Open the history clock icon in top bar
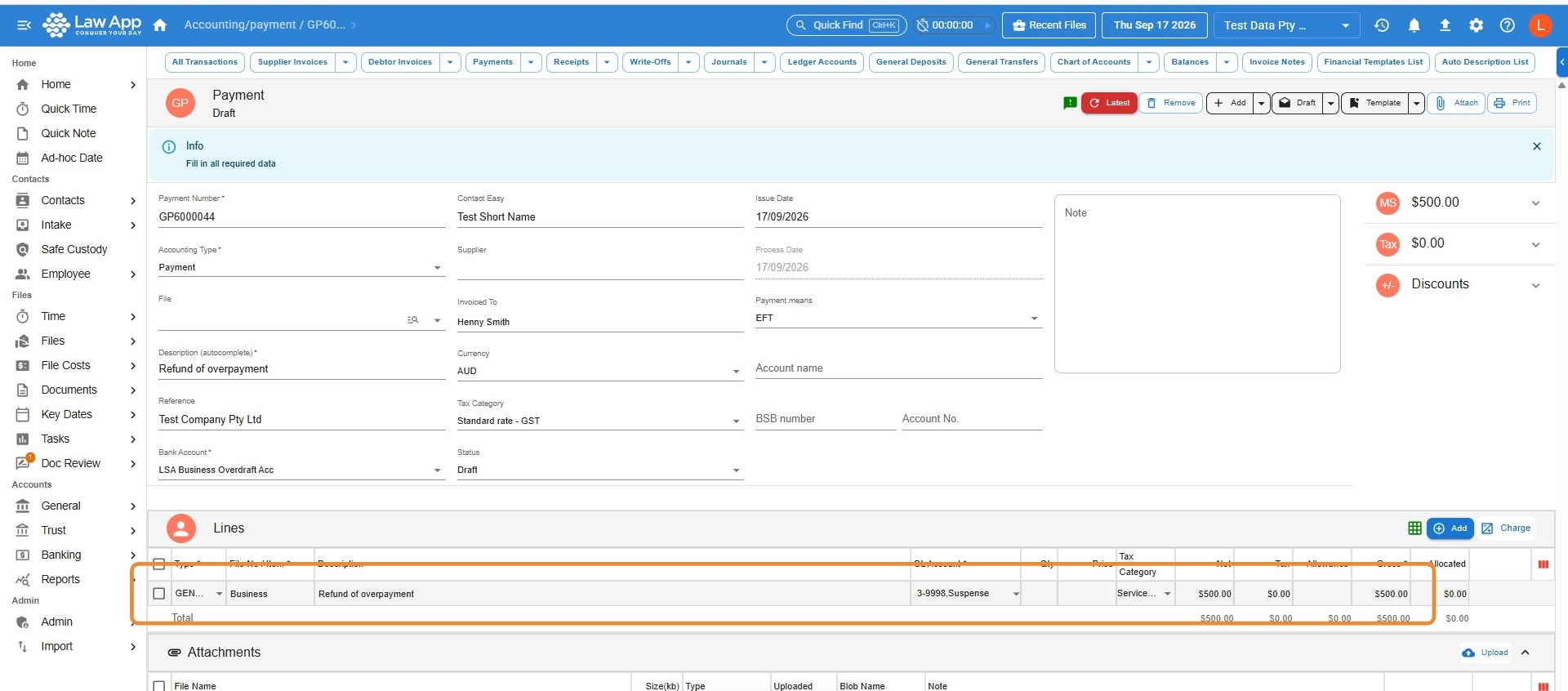Viewport: 1568px width, 691px height. tap(1382, 25)
